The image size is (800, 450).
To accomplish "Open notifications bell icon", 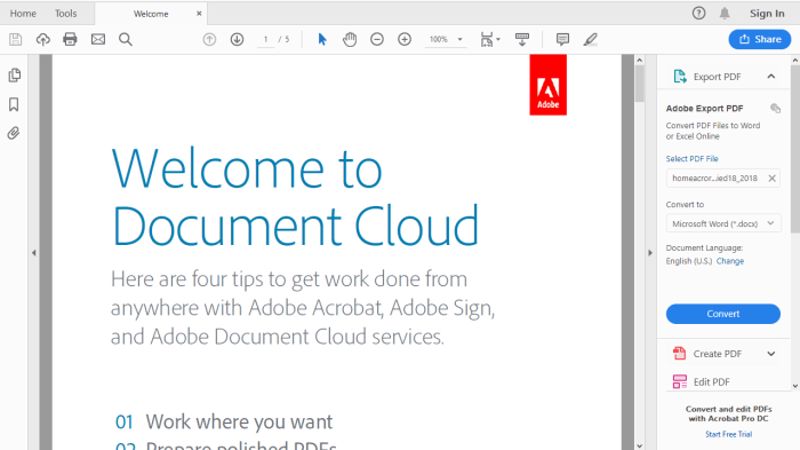I will click(724, 13).
